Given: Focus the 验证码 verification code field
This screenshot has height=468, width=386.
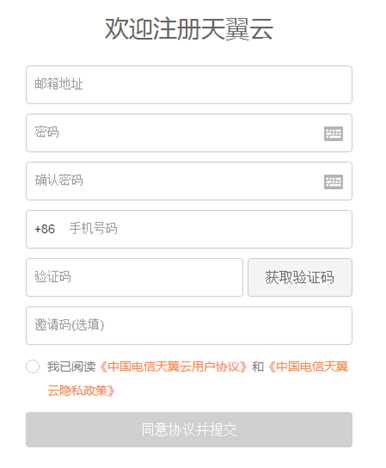Looking at the screenshot, I should [134, 277].
